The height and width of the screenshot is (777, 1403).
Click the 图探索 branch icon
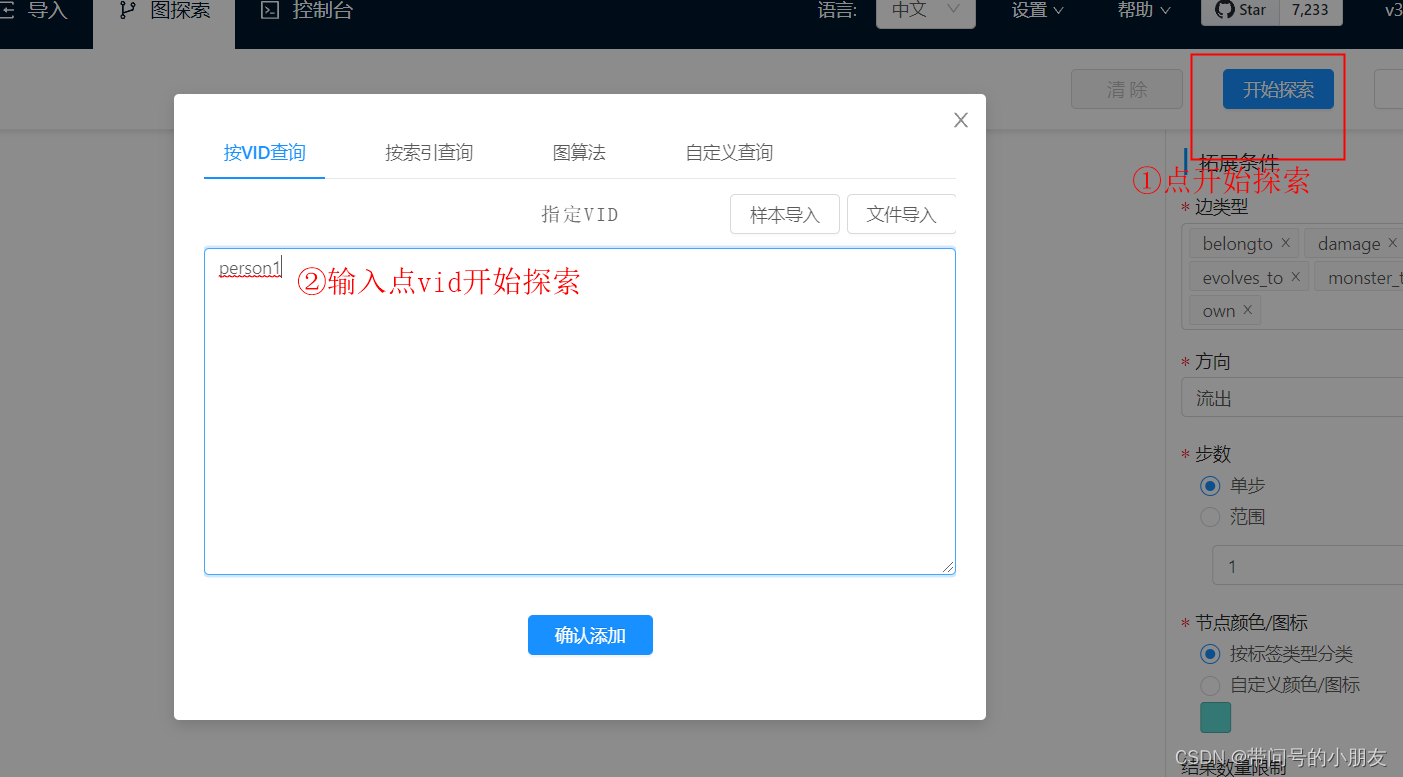127,11
